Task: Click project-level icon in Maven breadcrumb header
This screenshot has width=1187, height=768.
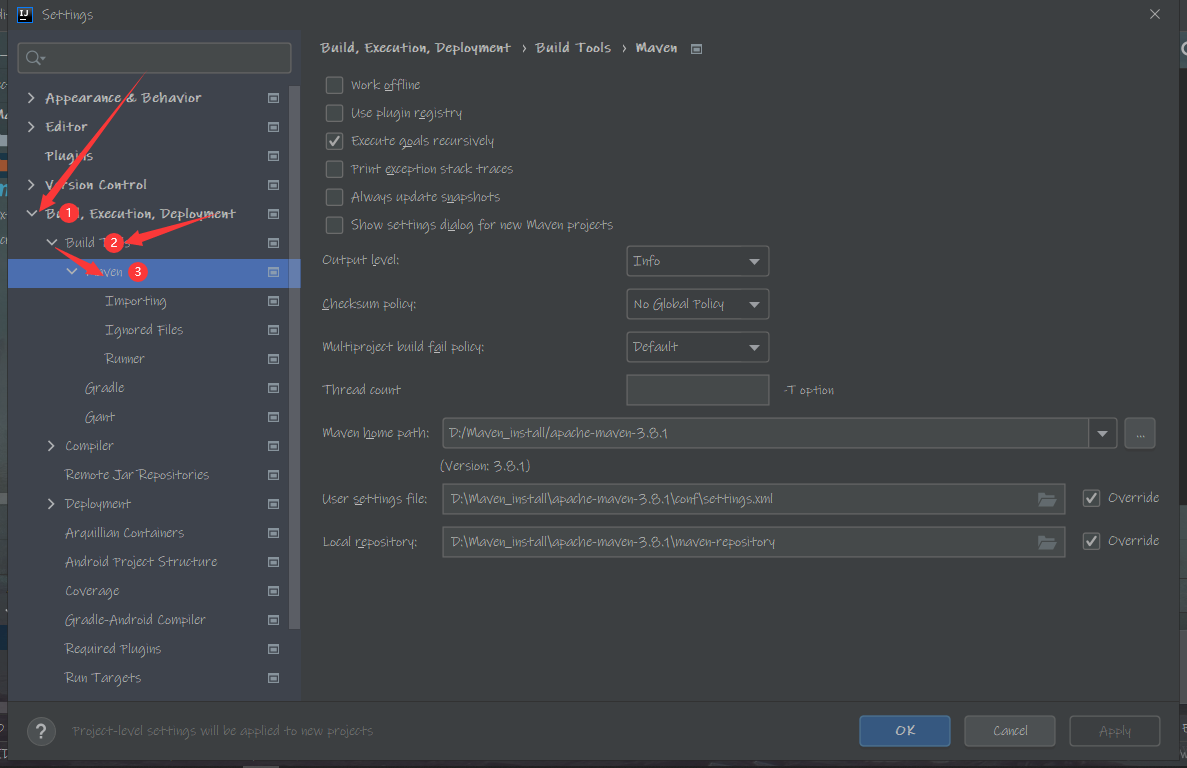Action: [x=696, y=48]
